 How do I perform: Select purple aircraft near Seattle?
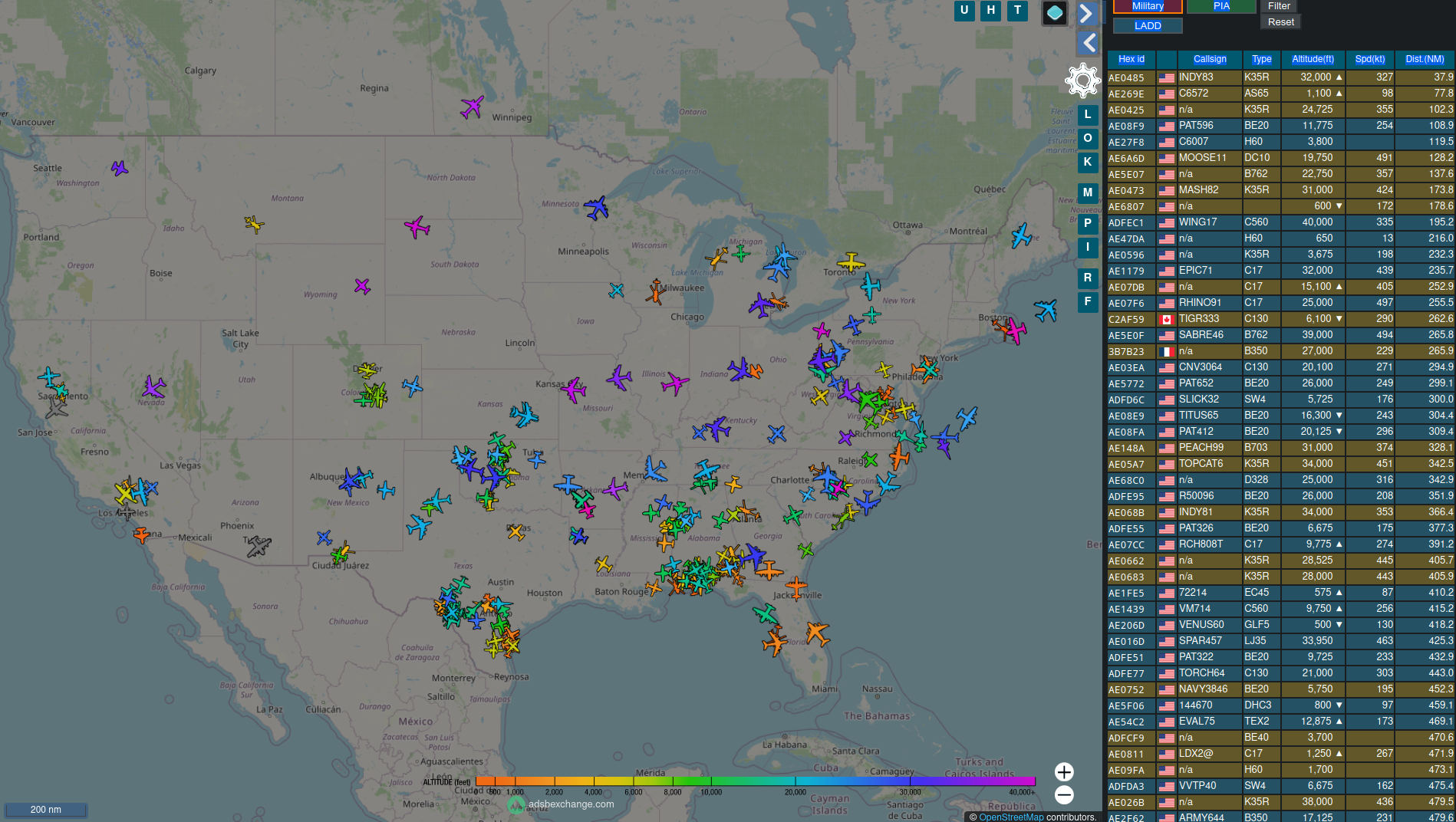tap(120, 168)
